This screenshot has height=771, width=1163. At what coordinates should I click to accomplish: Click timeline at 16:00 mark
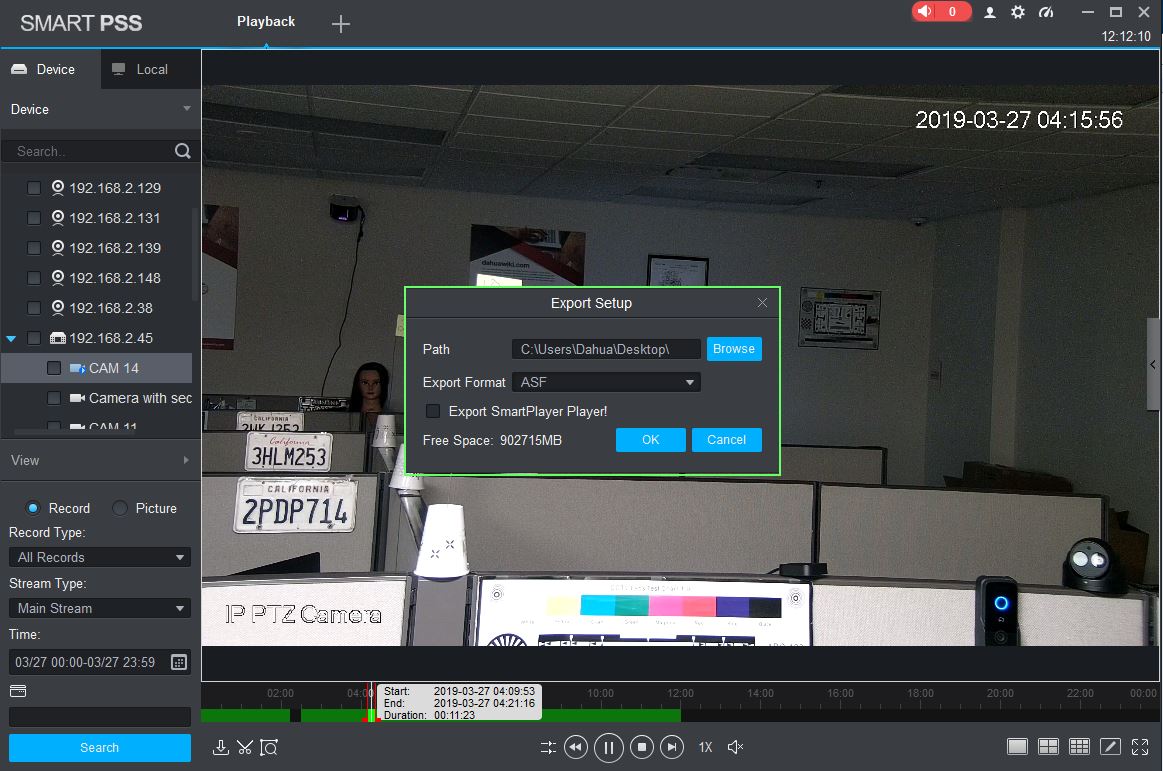point(840,694)
